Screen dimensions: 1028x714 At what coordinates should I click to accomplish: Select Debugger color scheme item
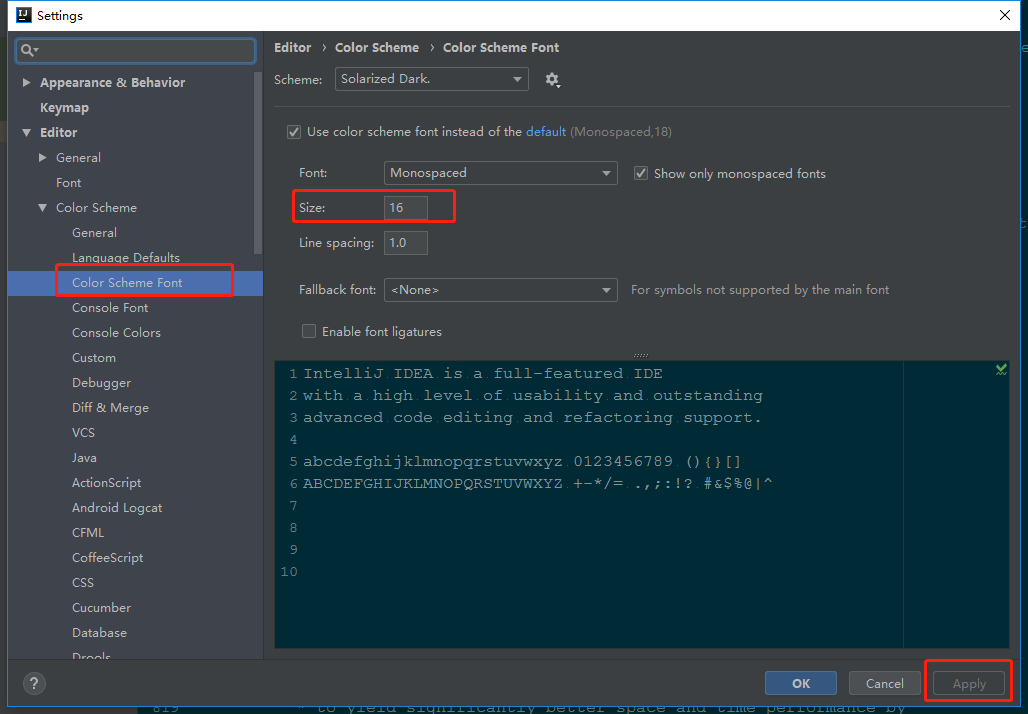102,383
